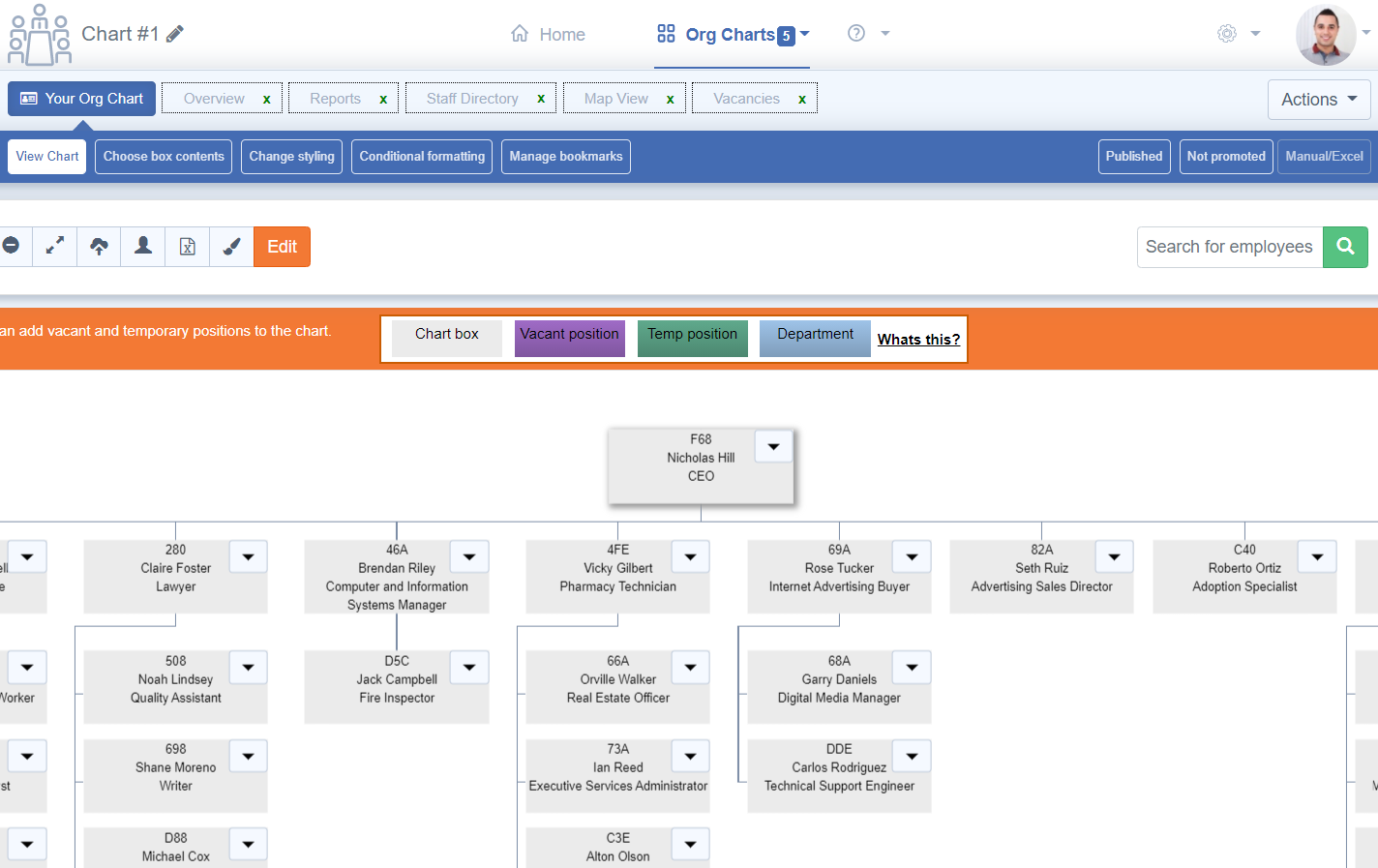Click the zoom out minus icon
The width and height of the screenshot is (1378, 868).
(x=12, y=246)
